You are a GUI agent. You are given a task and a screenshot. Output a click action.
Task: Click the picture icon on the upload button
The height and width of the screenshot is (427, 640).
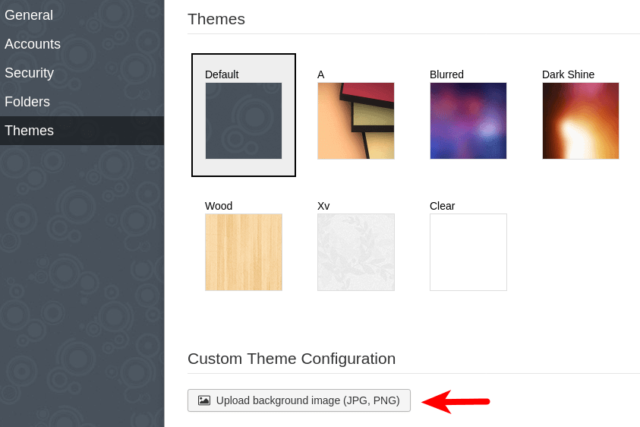204,401
